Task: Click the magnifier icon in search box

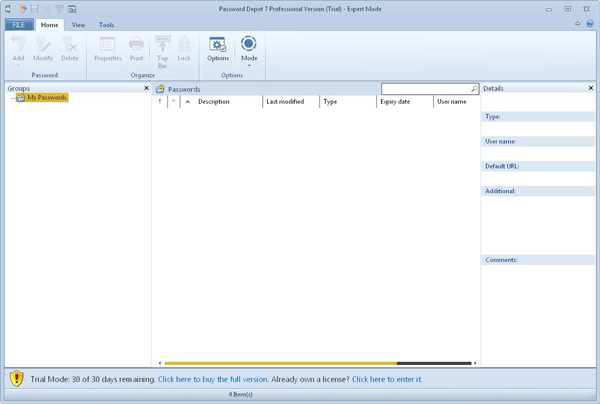Action: (474, 89)
